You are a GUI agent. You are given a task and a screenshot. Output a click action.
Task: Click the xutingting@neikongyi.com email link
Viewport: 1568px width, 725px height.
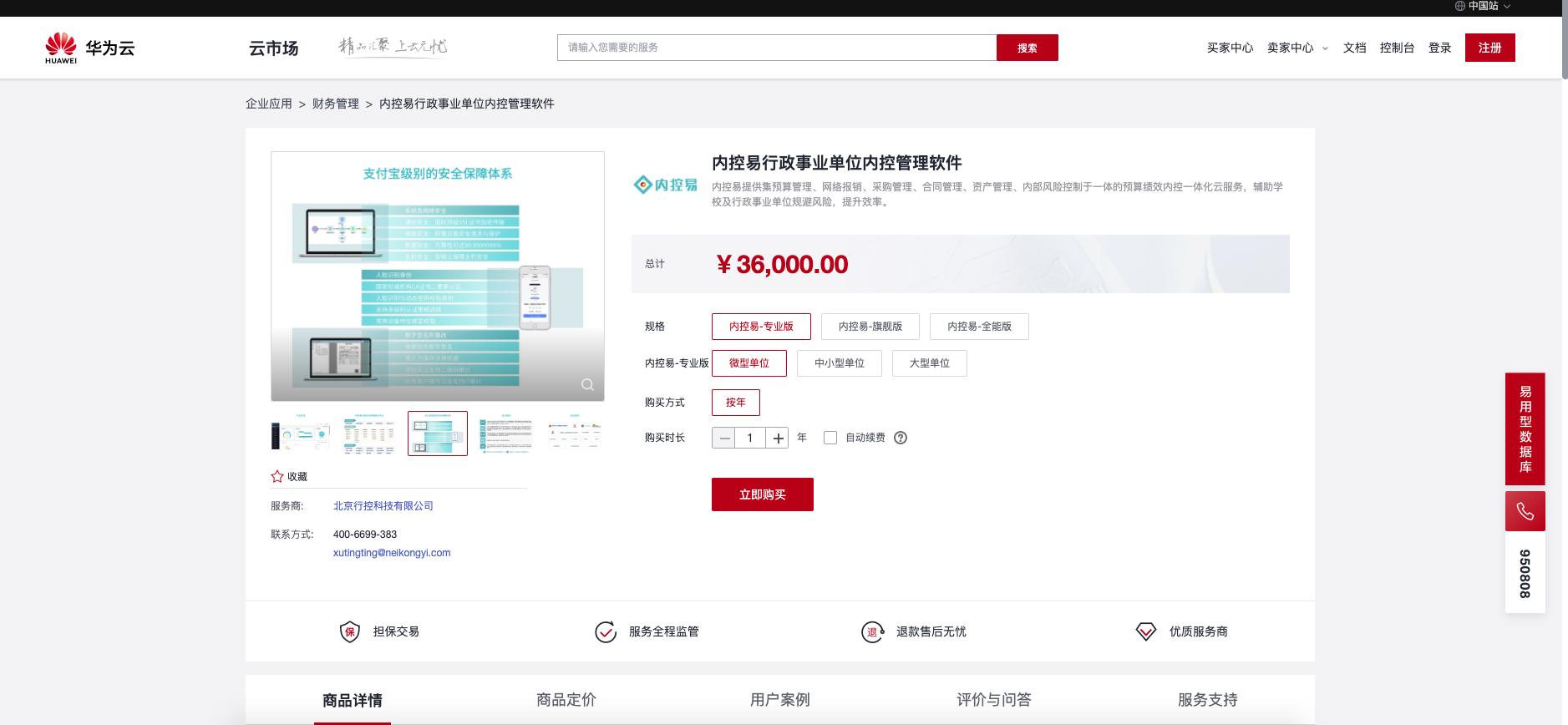[x=392, y=553]
